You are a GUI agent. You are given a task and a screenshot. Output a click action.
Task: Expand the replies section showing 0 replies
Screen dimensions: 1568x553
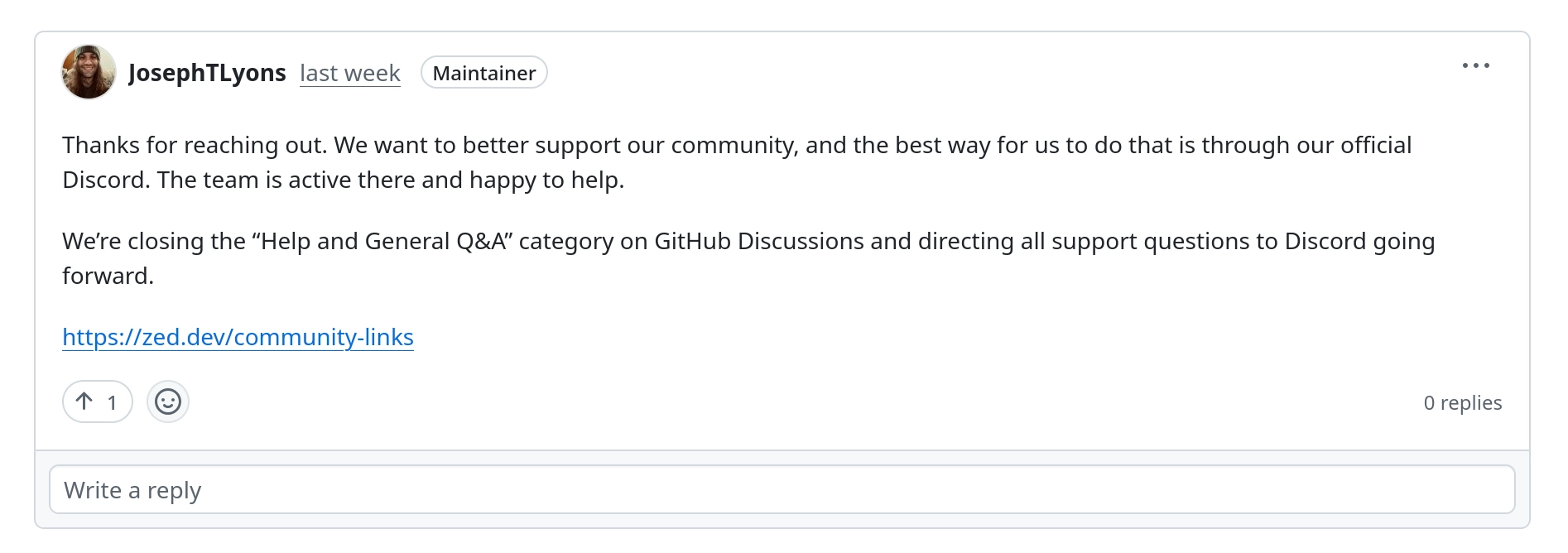(1463, 402)
